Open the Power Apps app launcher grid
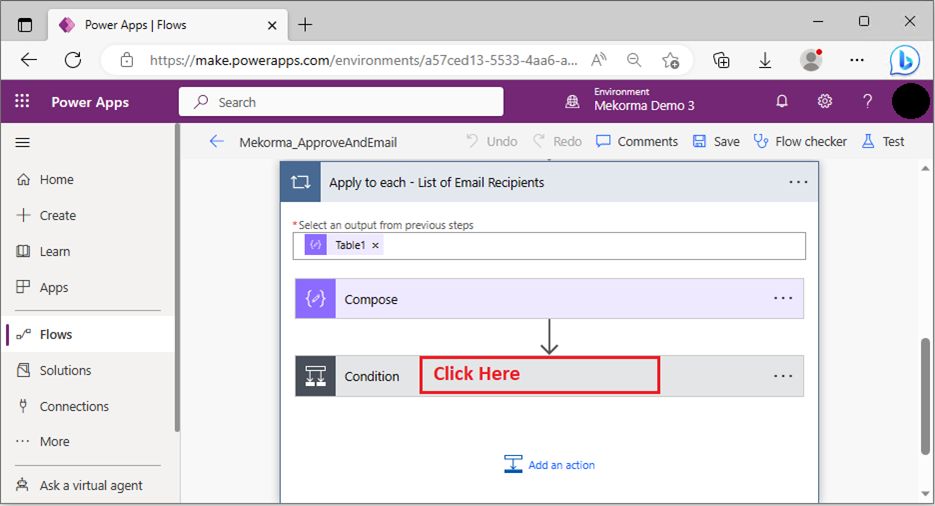935x506 pixels. coord(22,101)
